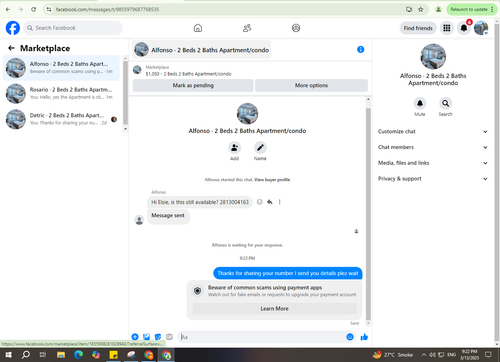Open the browser profile icon
Viewport: 500px width, 362px height.
438,9
